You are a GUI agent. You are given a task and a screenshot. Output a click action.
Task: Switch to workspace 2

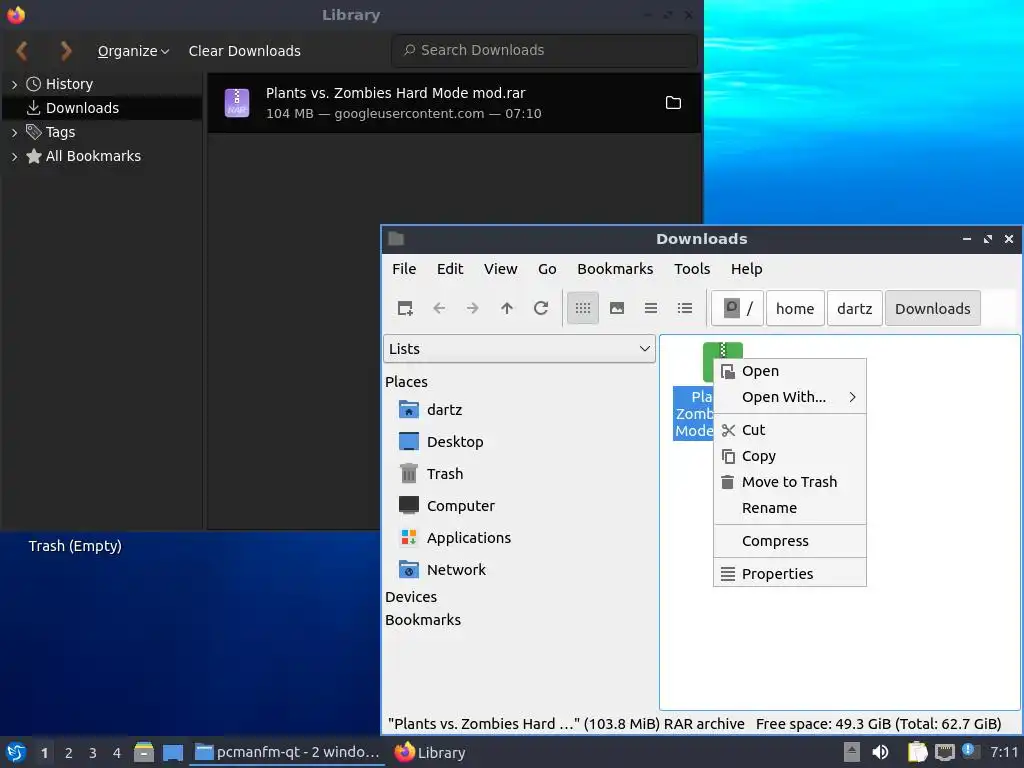tap(69, 753)
